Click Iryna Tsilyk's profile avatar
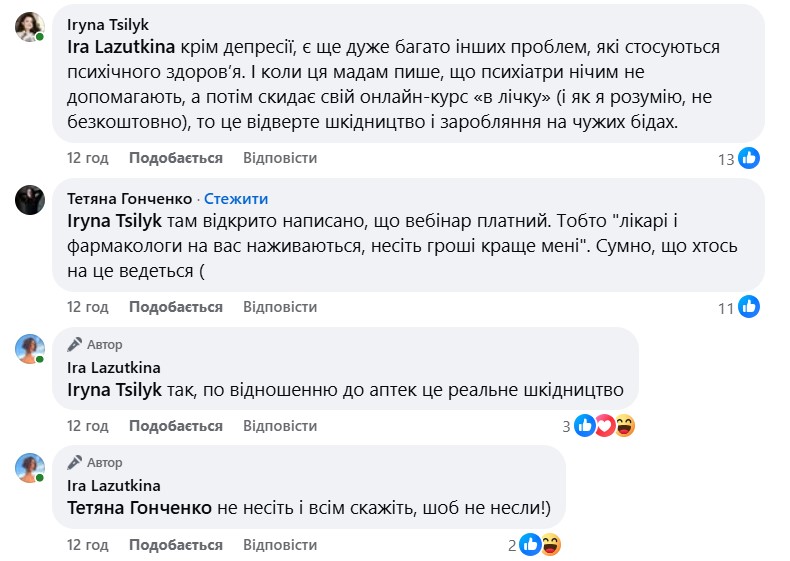This screenshot has width=790, height=561. pos(29,27)
